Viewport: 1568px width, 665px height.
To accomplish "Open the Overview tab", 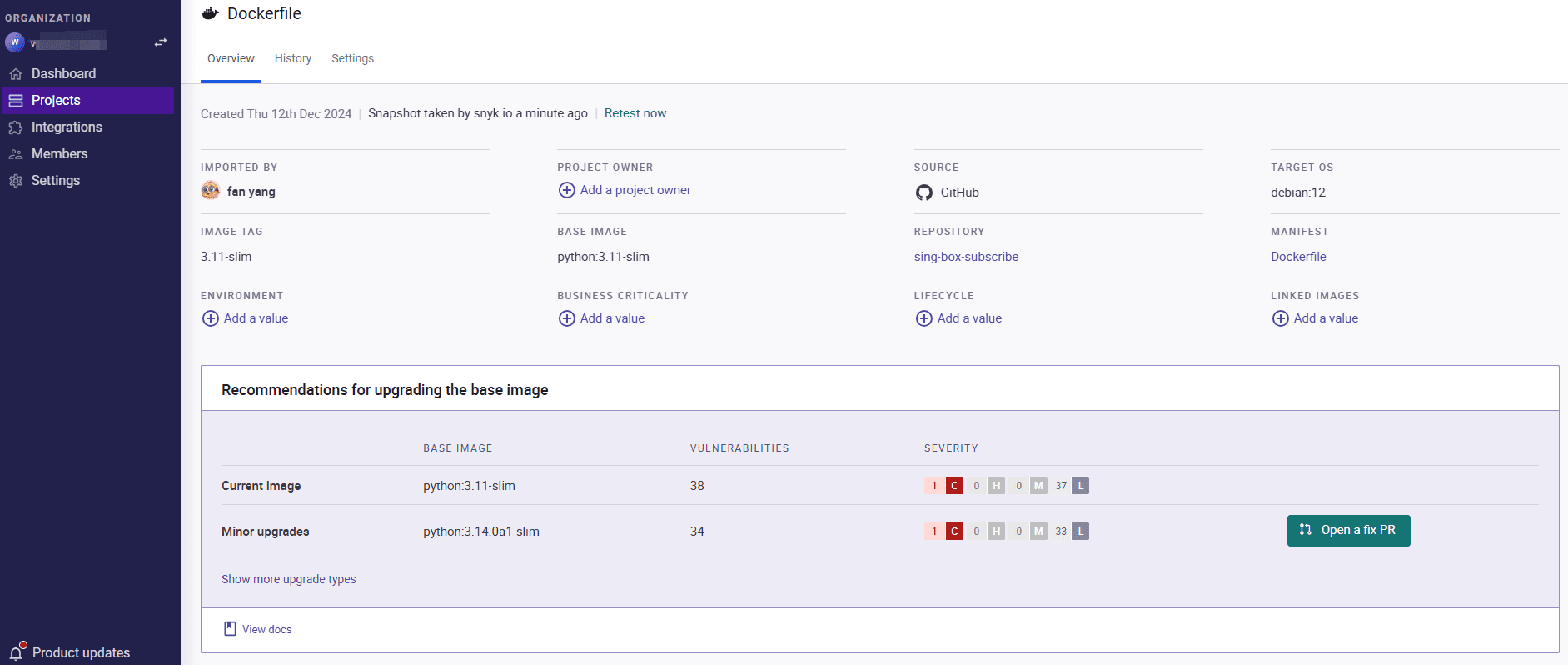I will click(x=231, y=59).
